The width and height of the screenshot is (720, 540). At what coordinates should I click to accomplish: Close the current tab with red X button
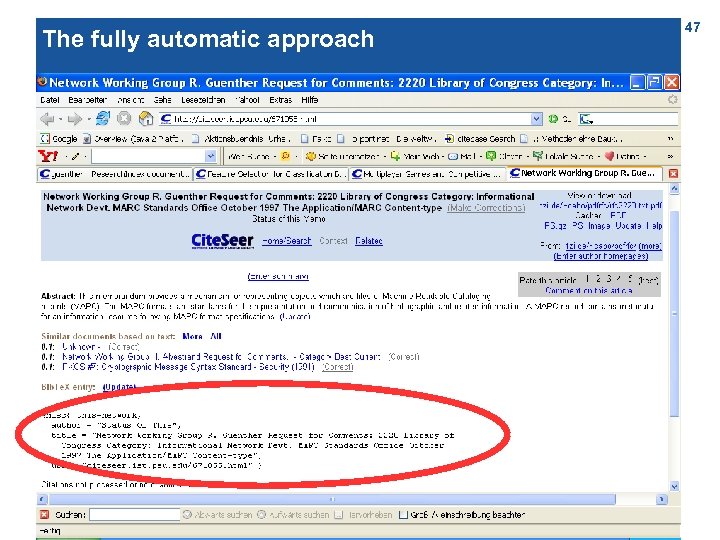pos(673,174)
